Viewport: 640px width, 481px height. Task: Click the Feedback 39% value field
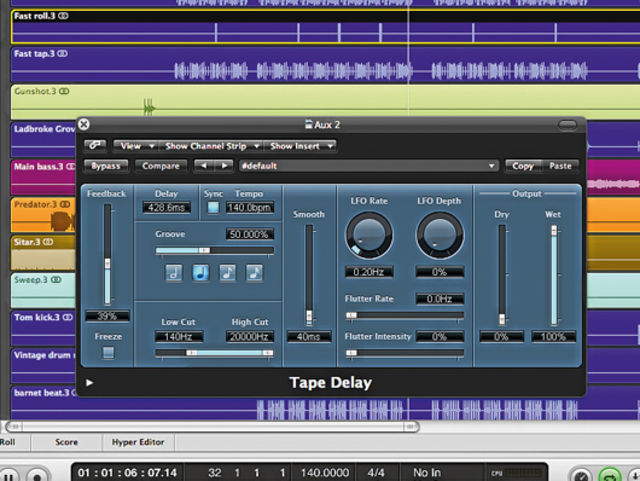click(x=107, y=316)
